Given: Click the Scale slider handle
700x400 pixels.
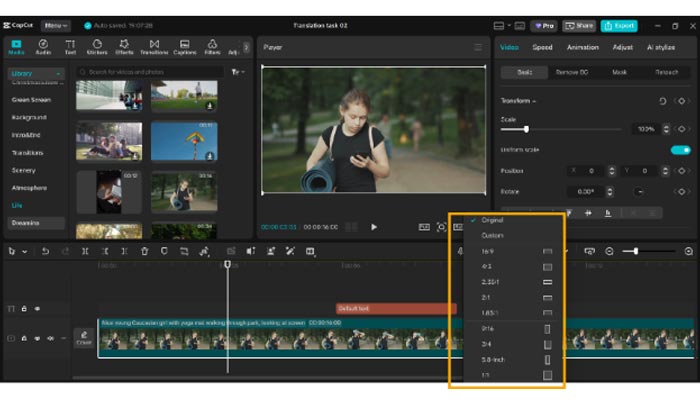Looking at the screenshot, I should [x=526, y=129].
